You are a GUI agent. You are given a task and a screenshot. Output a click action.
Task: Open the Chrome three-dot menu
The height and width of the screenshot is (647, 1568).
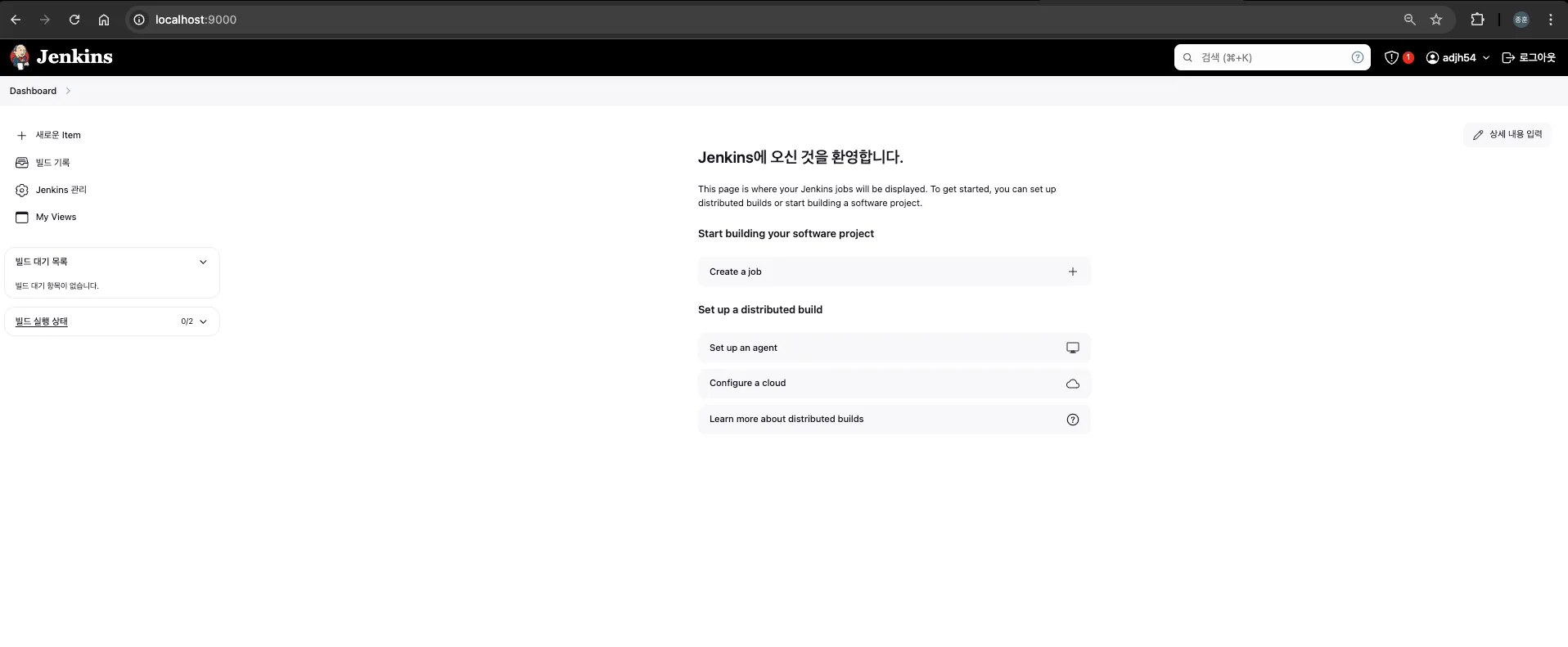1551,20
